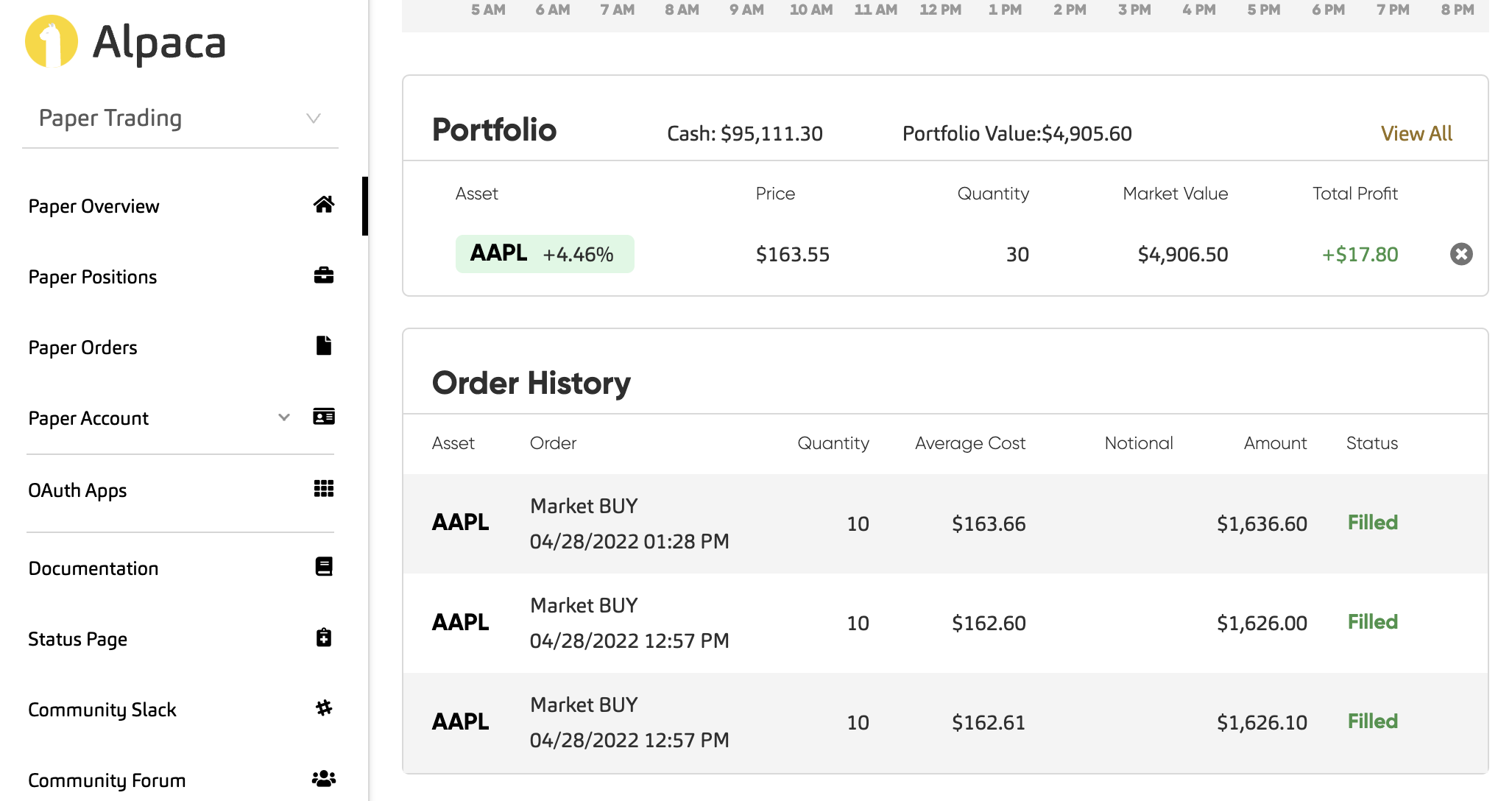1512x801 pixels.
Task: Click the $162.60 average cost cell
Action: coord(989,624)
